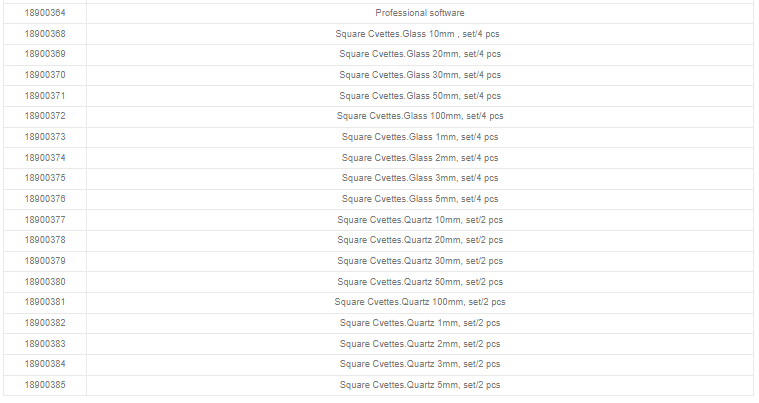759x403 pixels.
Task: Click part number 18900373
Action: (45, 137)
